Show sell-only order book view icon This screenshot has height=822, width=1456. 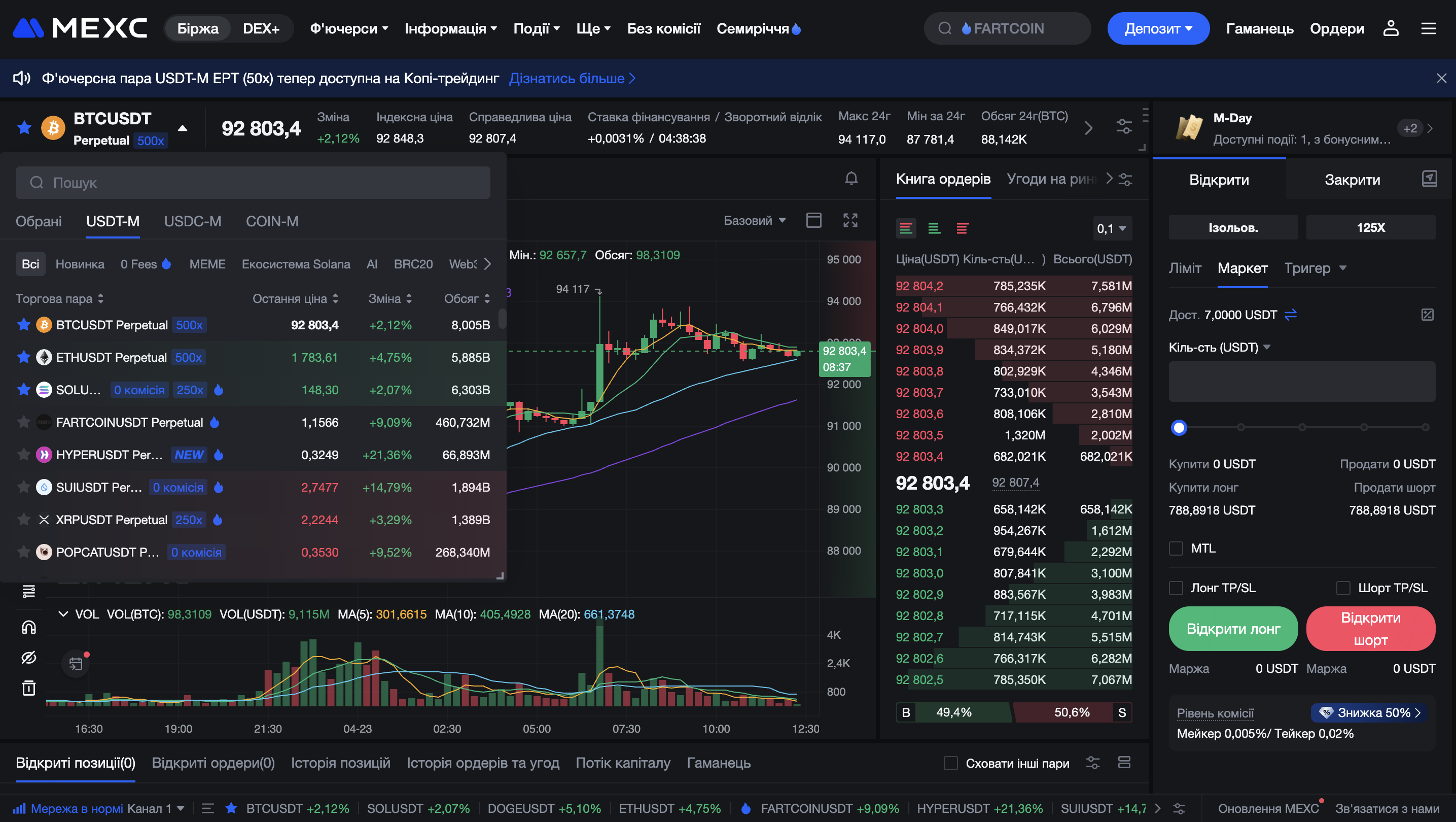(x=962, y=228)
